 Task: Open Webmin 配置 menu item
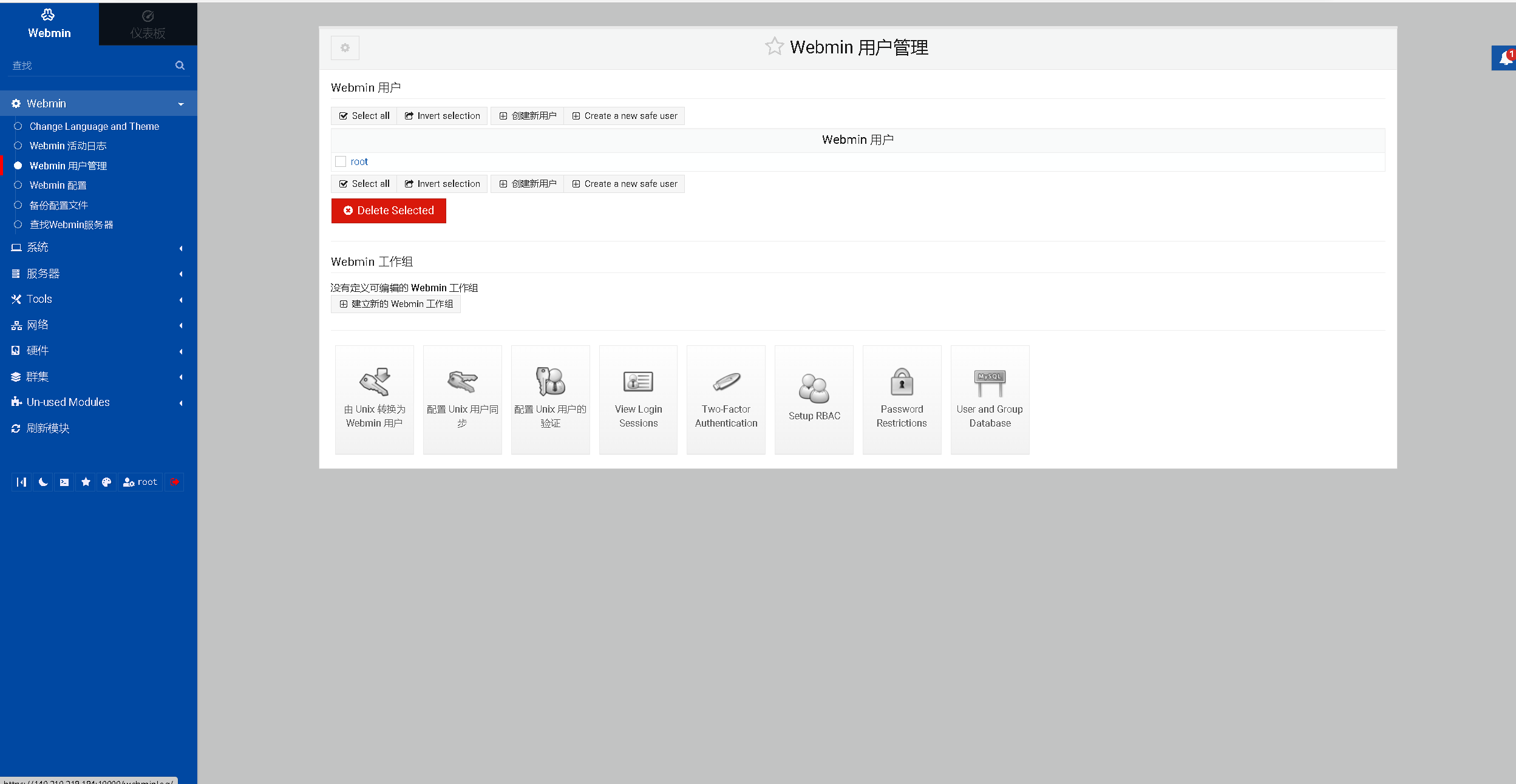click(58, 185)
